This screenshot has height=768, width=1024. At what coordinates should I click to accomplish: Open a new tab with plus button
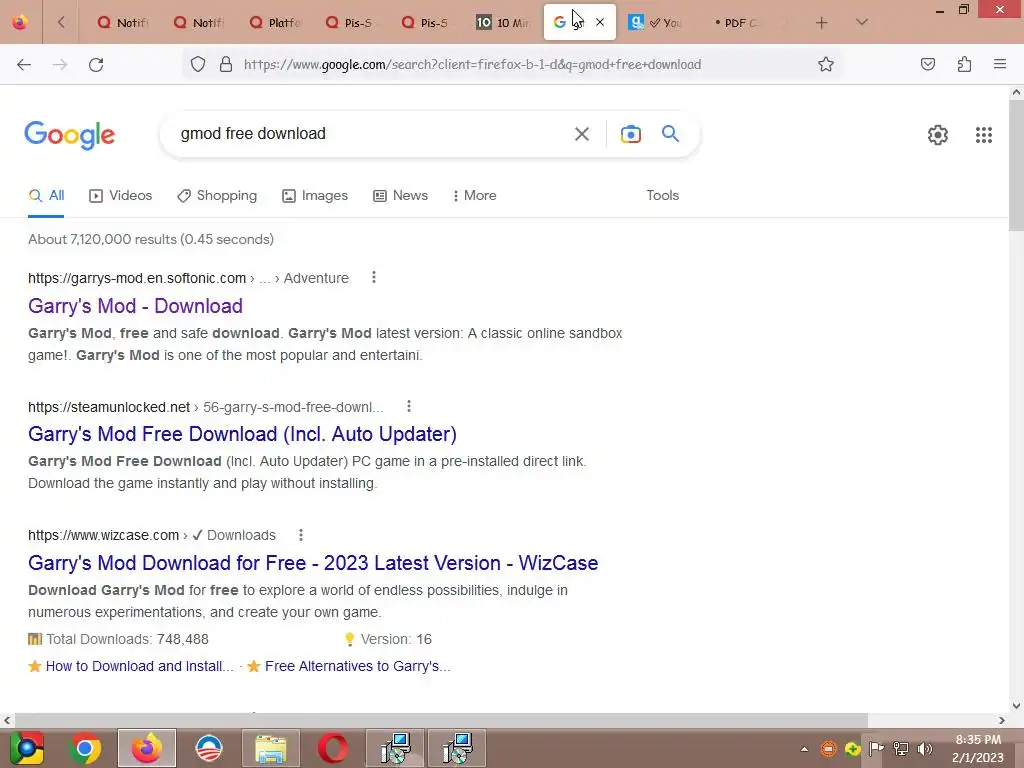[x=822, y=22]
